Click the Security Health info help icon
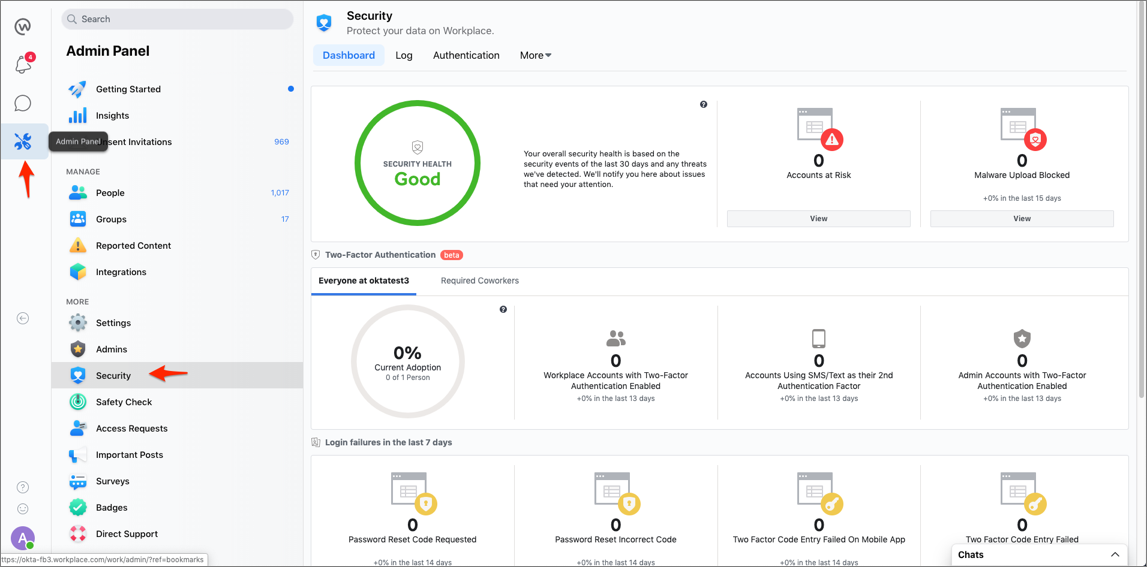The image size is (1147, 567). click(x=704, y=104)
